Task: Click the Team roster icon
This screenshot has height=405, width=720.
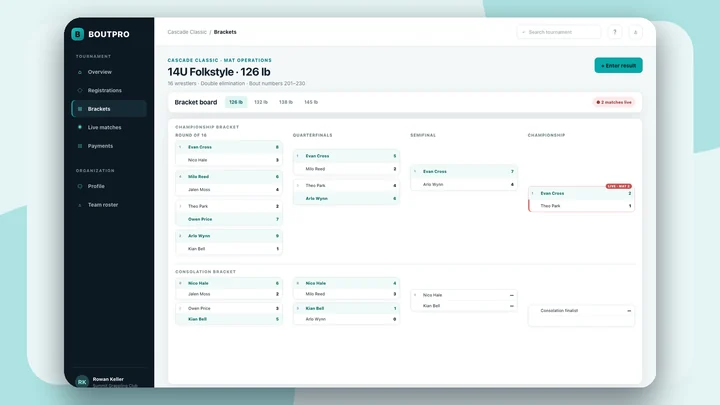Action: pos(80,205)
